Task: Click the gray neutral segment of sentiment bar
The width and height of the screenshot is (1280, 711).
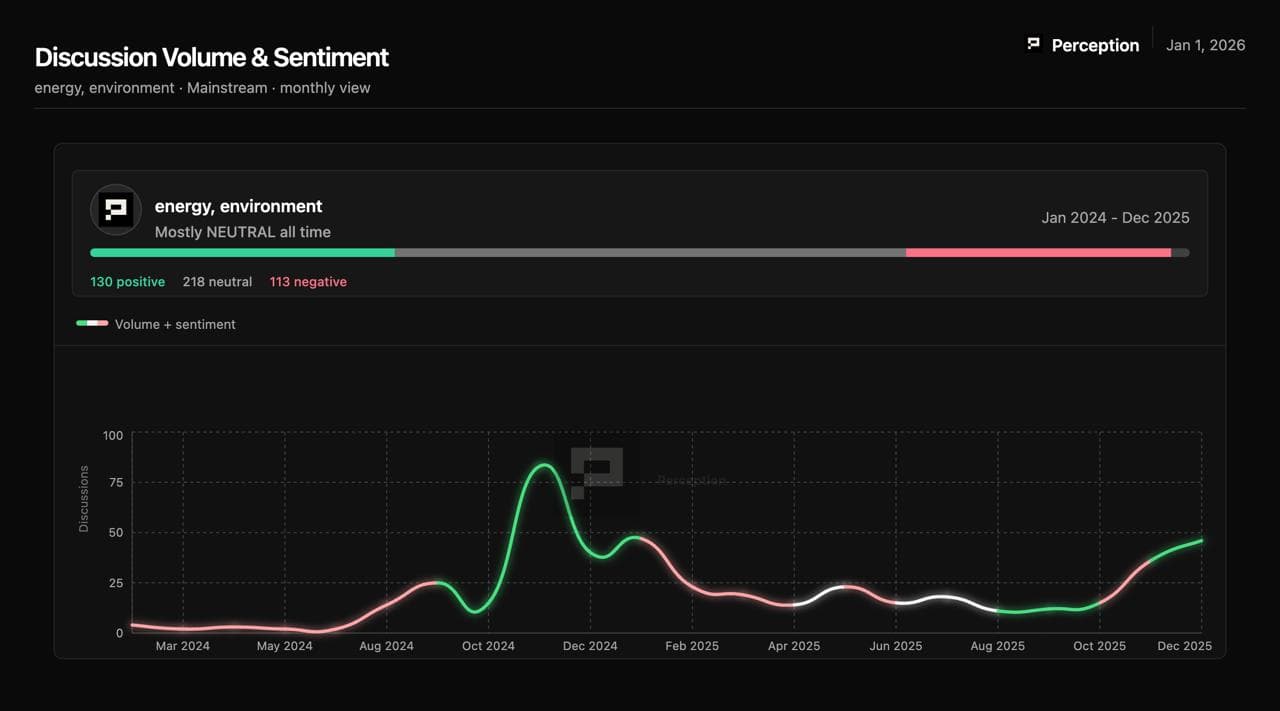Action: coord(650,253)
